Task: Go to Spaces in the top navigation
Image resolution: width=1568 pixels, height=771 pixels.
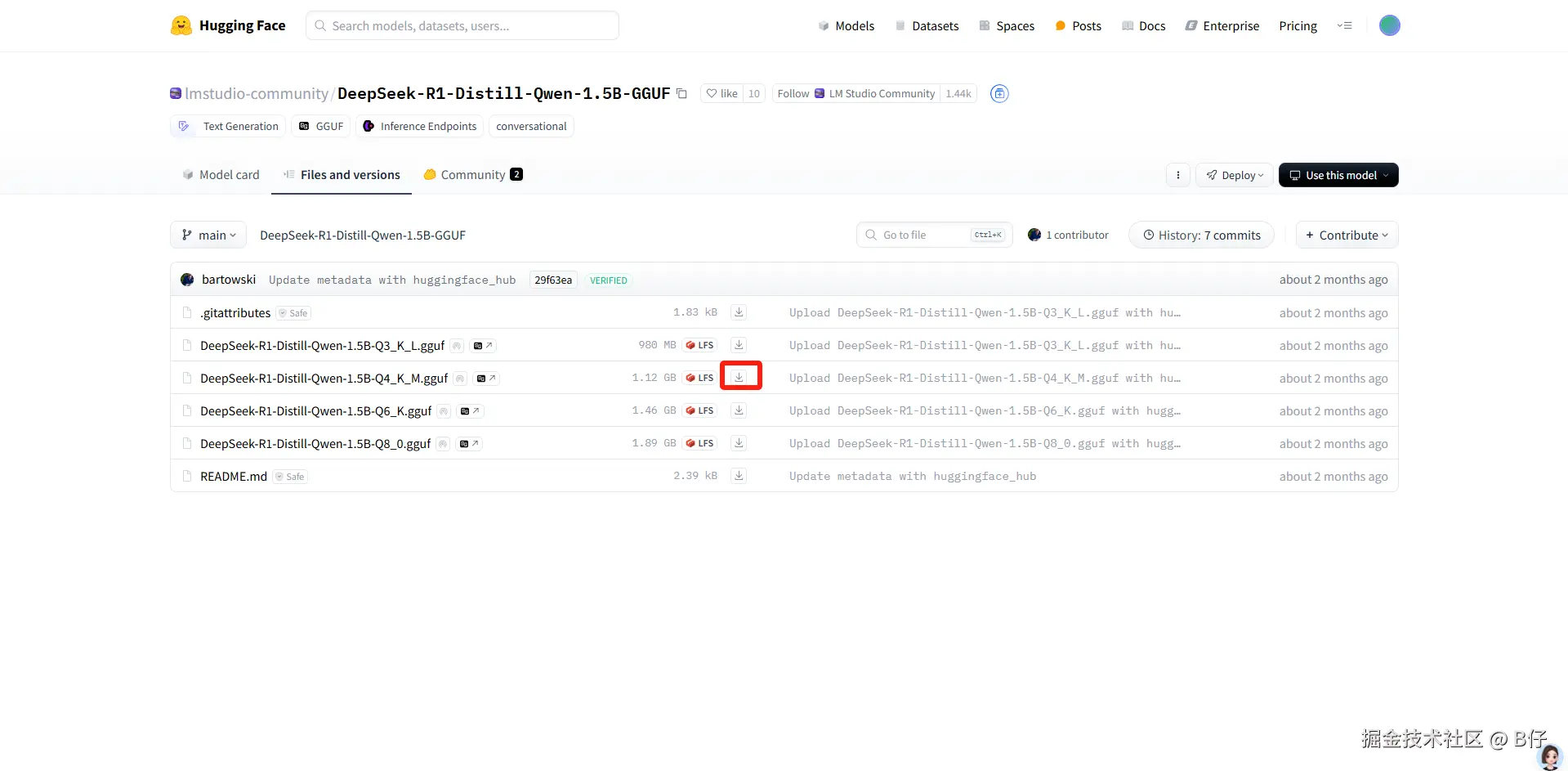Action: [1007, 26]
